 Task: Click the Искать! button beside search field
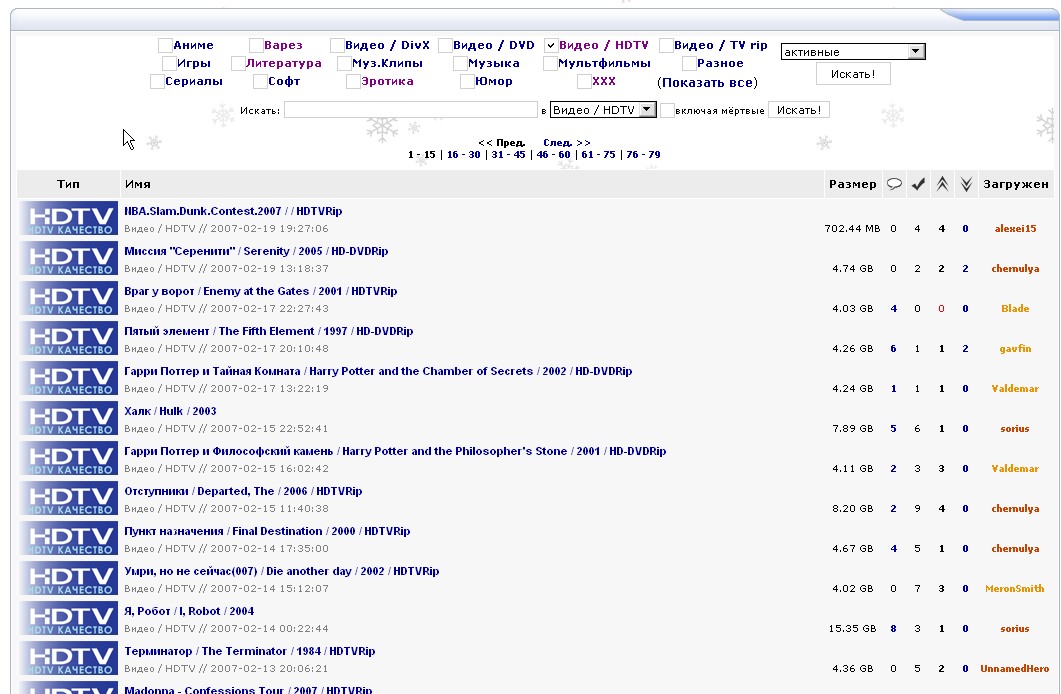point(798,110)
